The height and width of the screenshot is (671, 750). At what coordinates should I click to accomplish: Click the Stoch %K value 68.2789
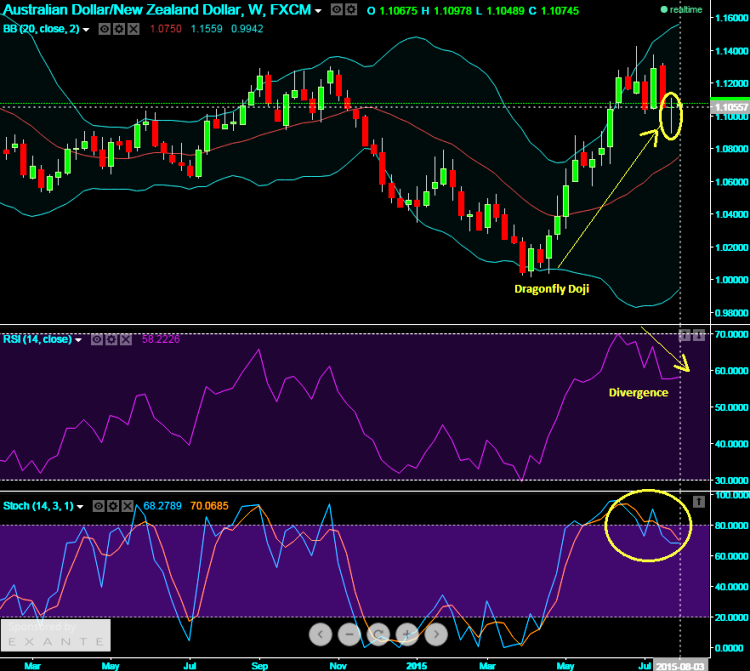pyautogui.click(x=163, y=506)
